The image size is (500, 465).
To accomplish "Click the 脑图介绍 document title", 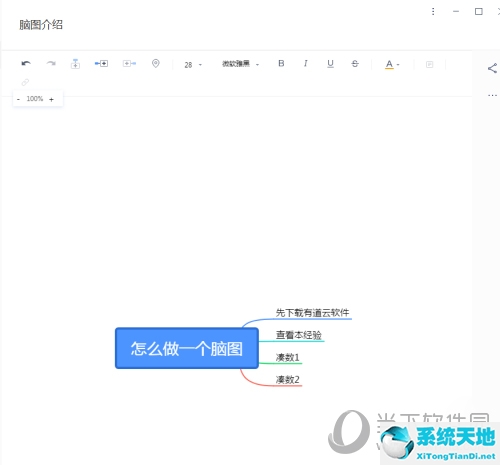I will (x=41, y=25).
